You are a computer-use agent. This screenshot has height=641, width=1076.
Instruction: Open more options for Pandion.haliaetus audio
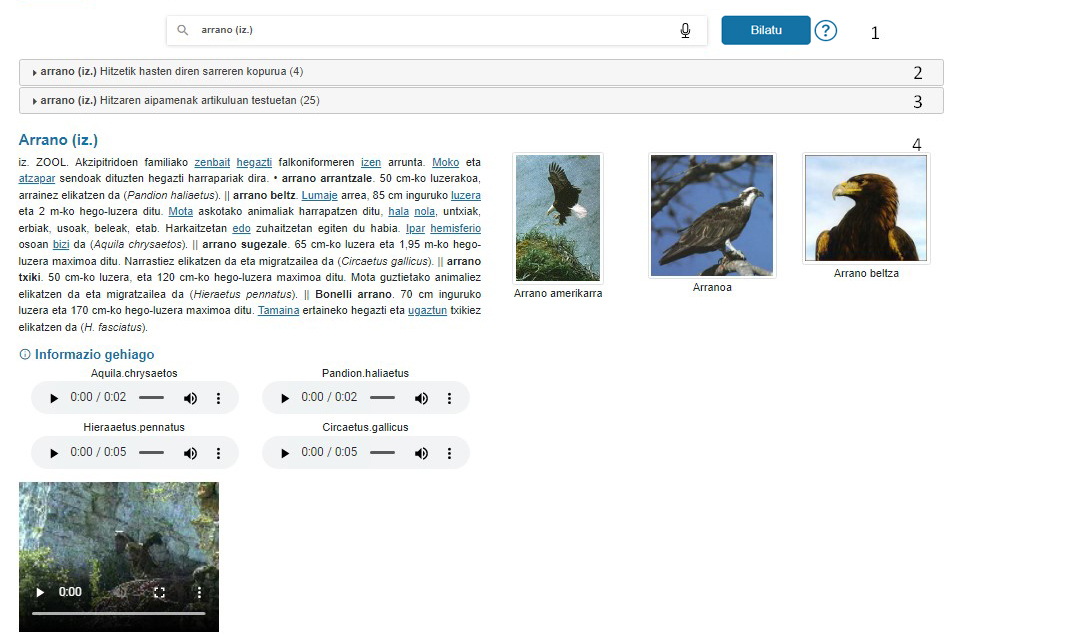click(x=449, y=398)
